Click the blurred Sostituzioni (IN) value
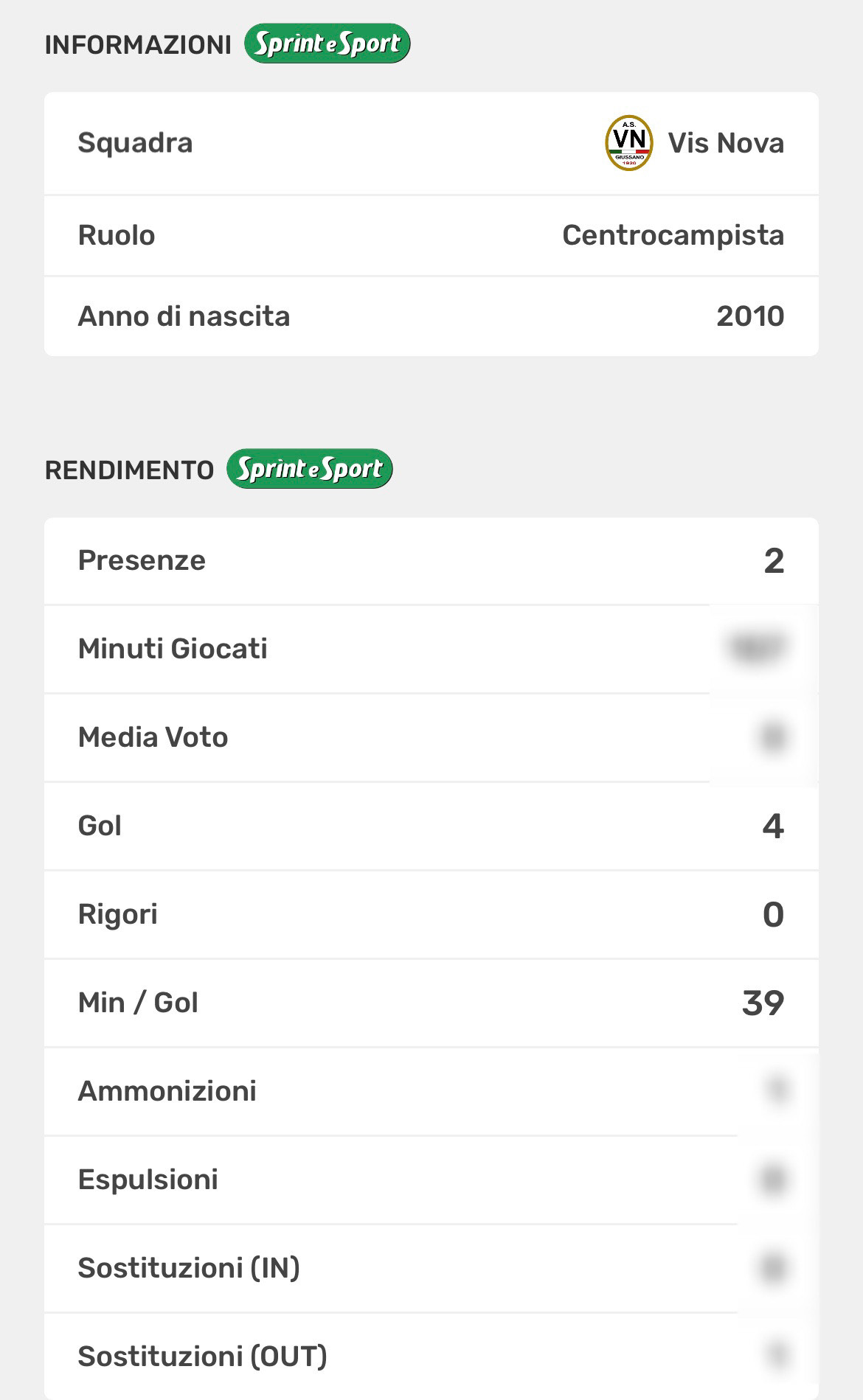863x1400 pixels. tap(772, 1268)
